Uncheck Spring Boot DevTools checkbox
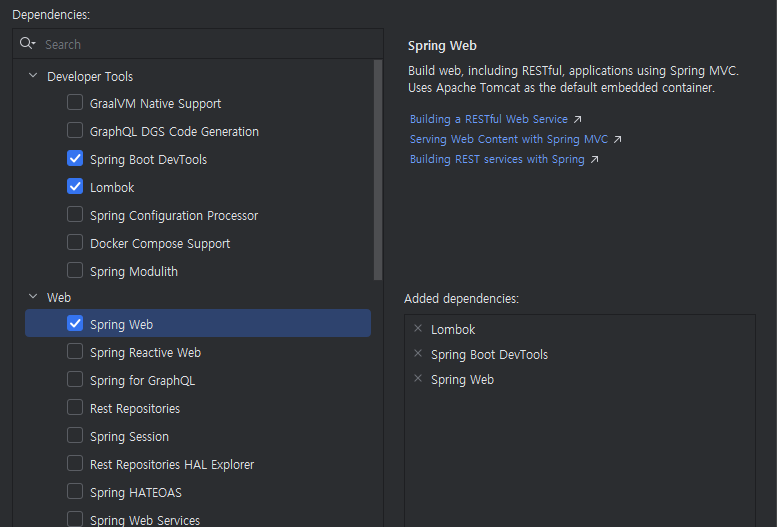This screenshot has height=527, width=777. pos(75,158)
